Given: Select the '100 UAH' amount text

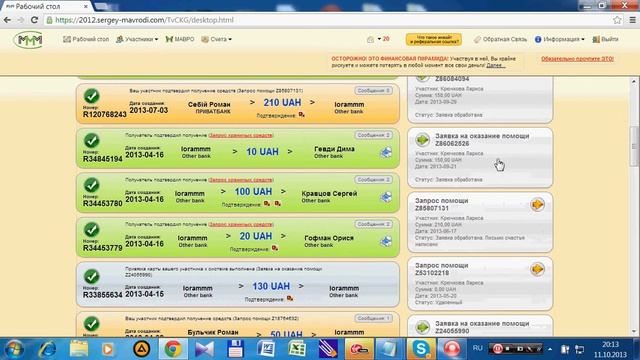Looking at the screenshot, I should tap(253, 191).
